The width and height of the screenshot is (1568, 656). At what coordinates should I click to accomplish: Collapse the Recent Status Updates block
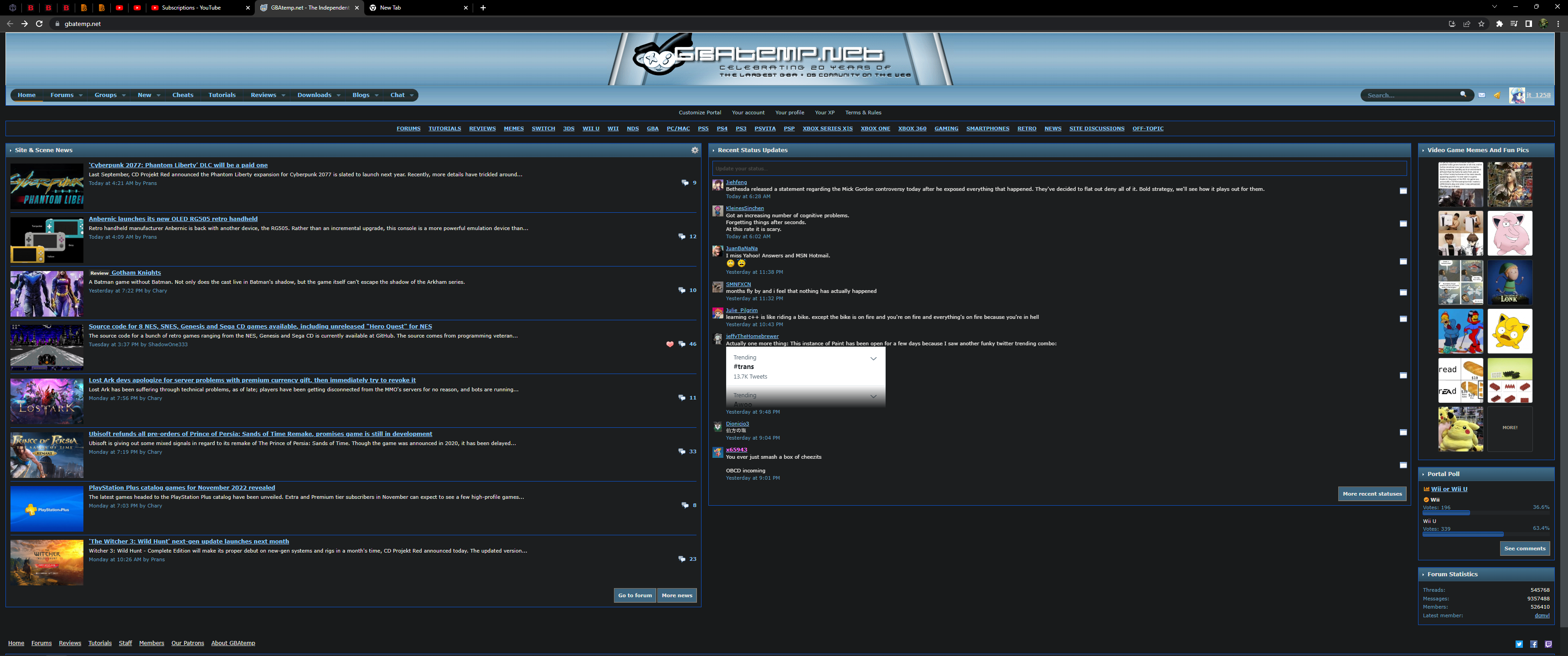pyautogui.click(x=713, y=150)
